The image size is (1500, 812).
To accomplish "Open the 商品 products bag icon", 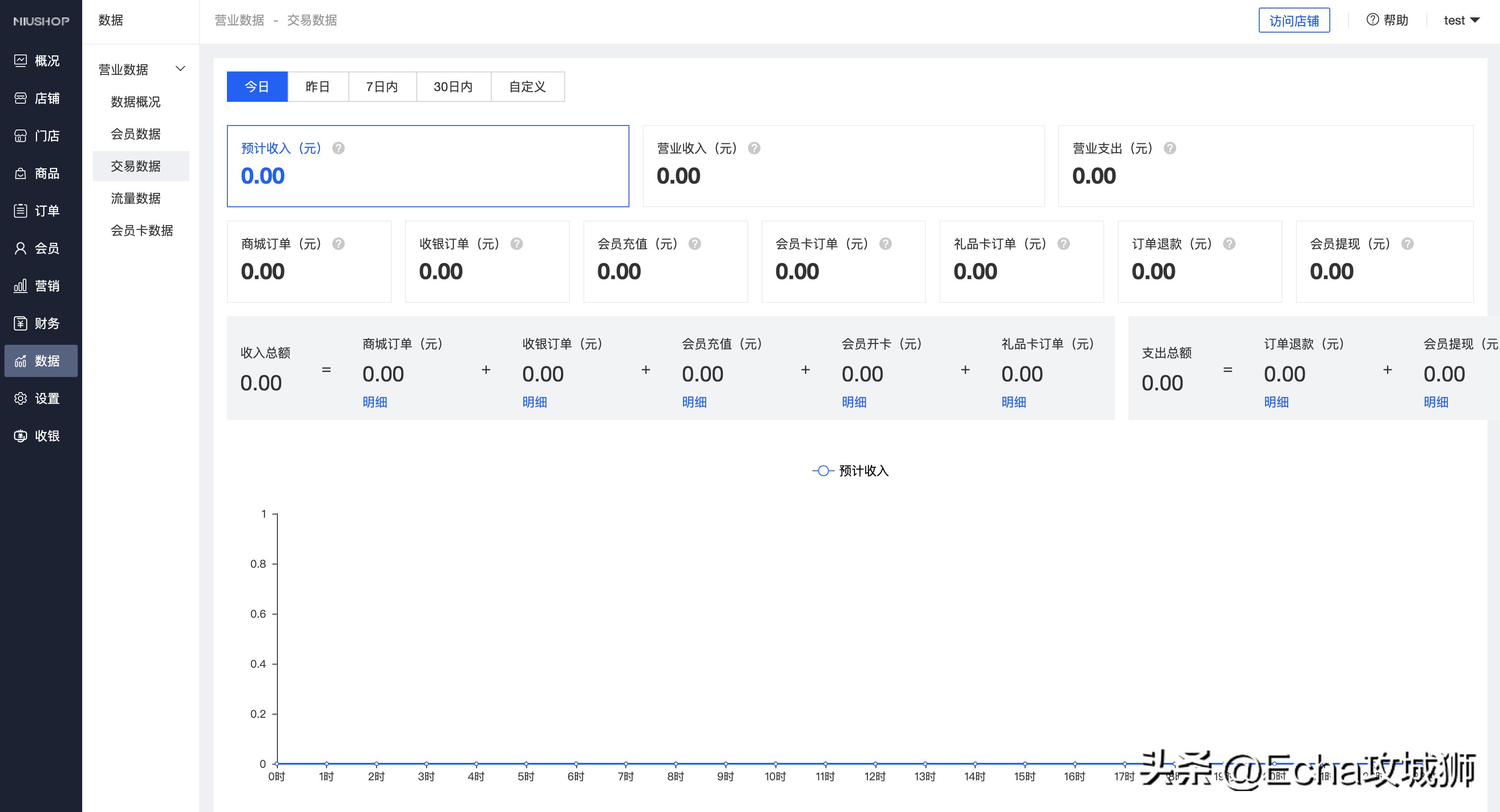I will click(21, 173).
